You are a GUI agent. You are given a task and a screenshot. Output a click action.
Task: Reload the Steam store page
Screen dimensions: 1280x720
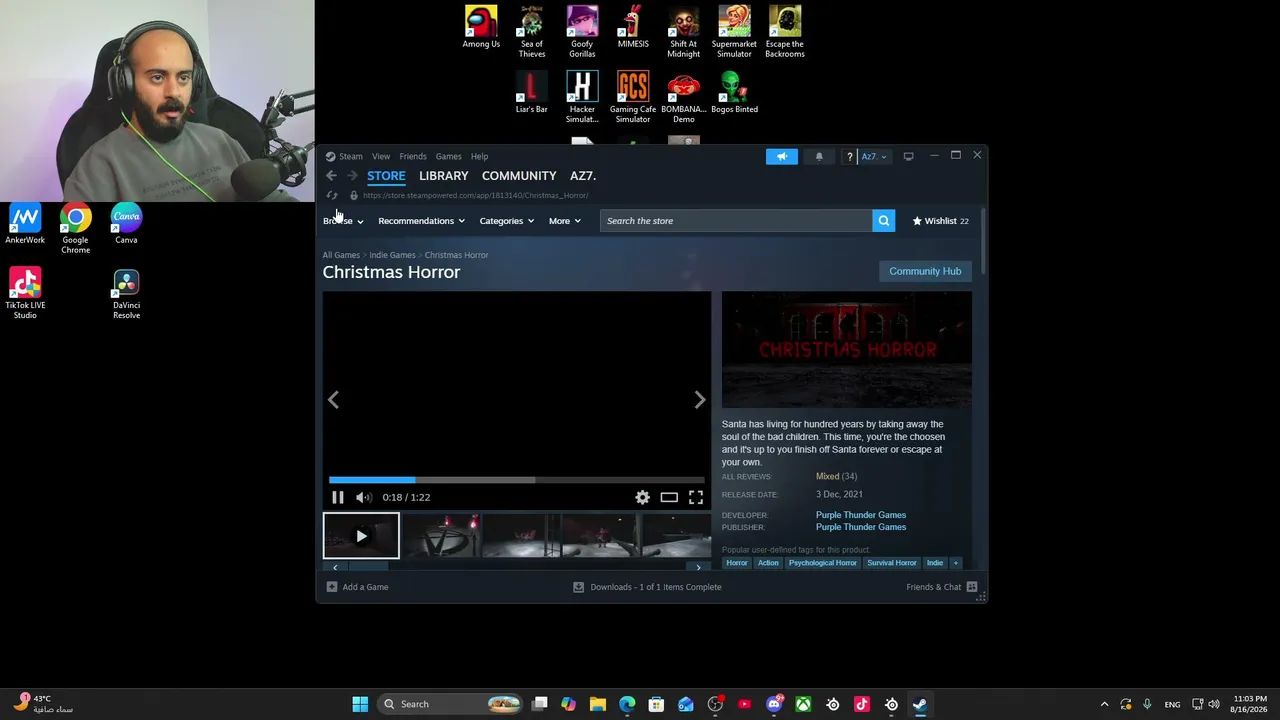click(332, 196)
